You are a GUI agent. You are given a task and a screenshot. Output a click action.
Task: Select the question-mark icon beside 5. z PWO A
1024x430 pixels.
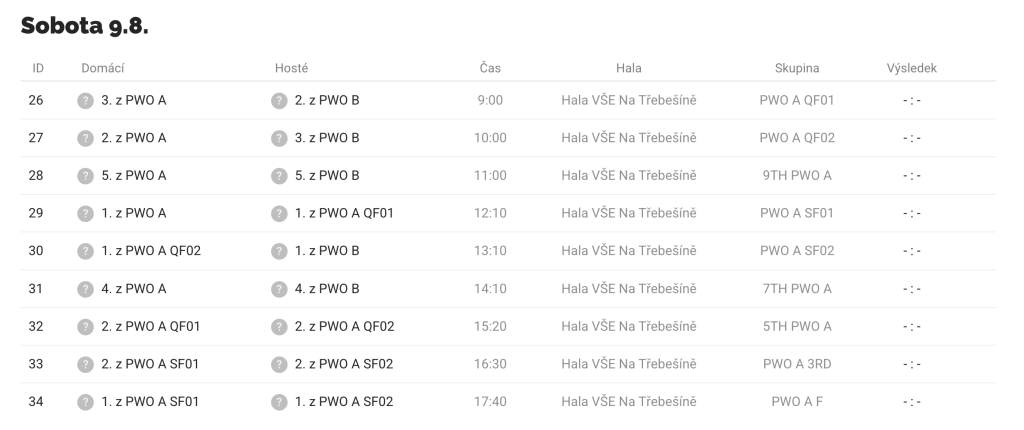pyautogui.click(x=86, y=176)
